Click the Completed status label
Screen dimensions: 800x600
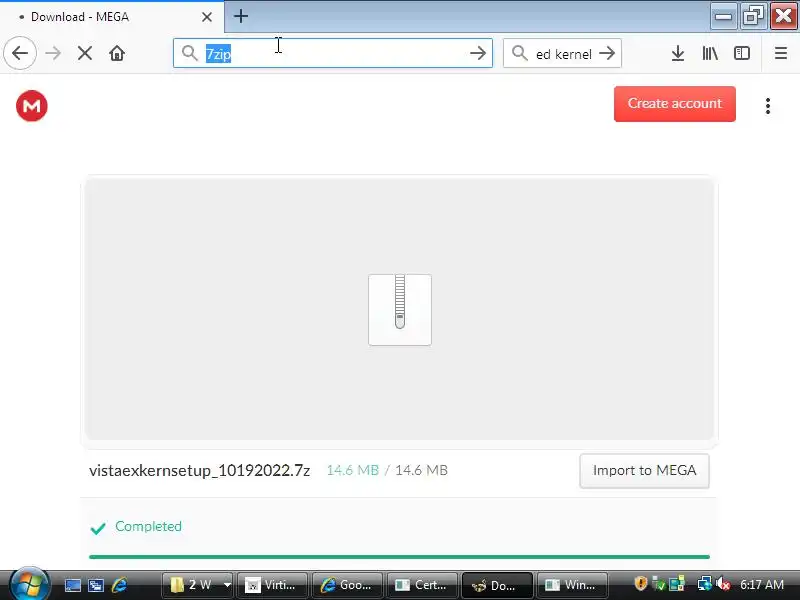point(148,526)
